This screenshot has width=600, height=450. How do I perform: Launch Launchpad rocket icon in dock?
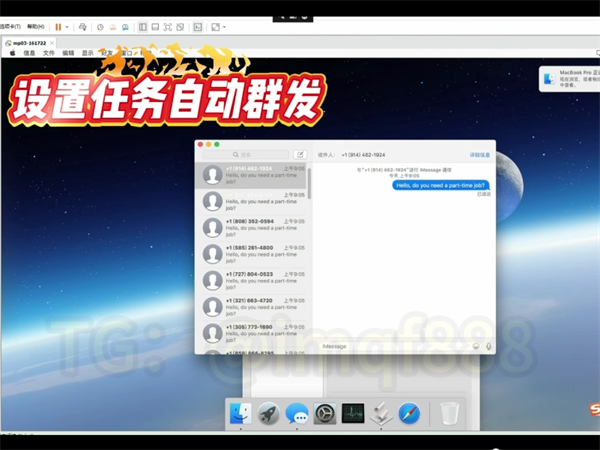pyautogui.click(x=268, y=413)
